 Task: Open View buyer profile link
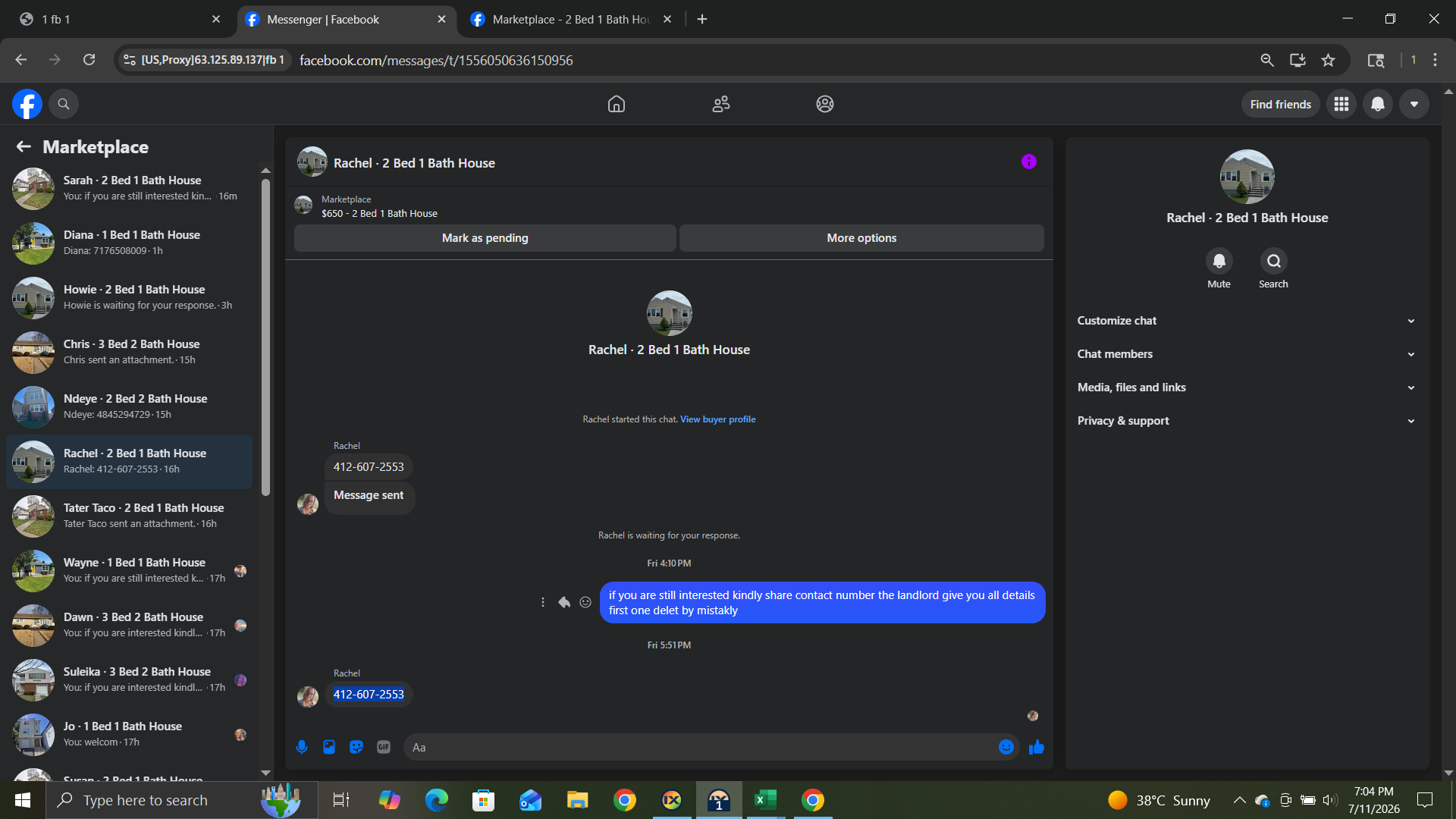(717, 419)
